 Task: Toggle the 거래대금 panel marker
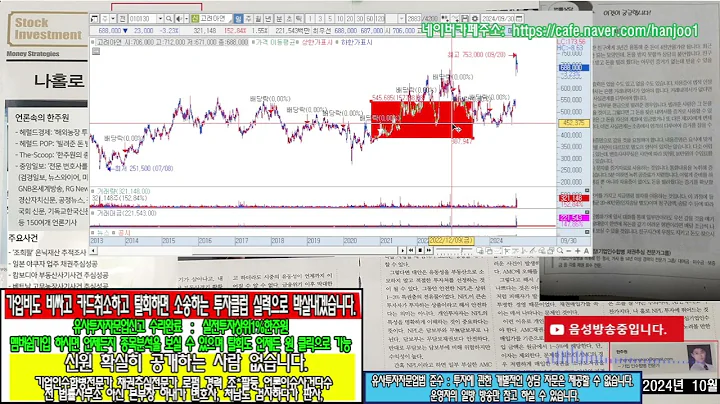pos(93,213)
